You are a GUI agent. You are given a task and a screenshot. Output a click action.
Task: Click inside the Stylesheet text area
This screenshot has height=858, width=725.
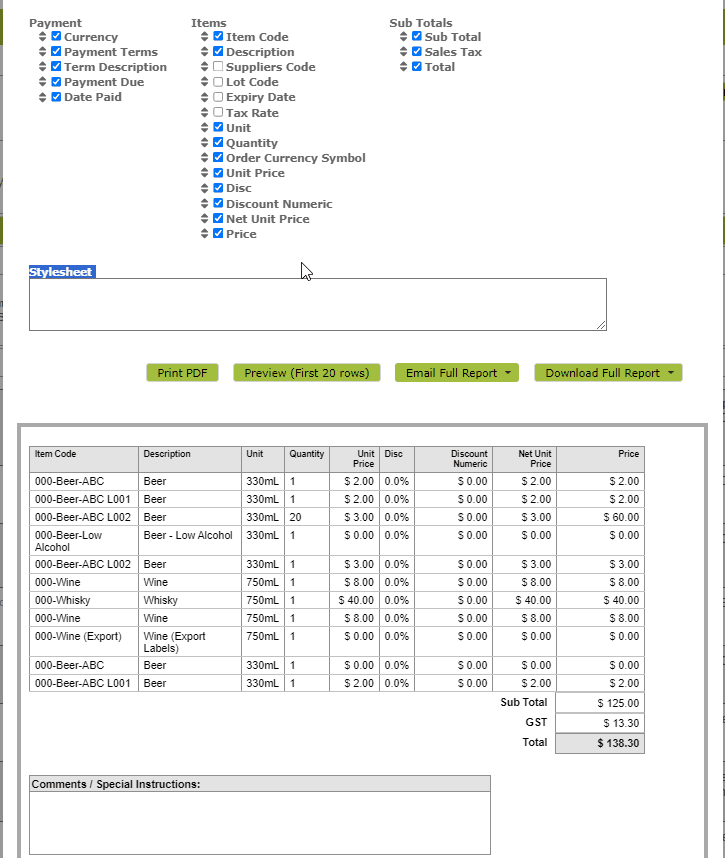[x=317, y=304]
